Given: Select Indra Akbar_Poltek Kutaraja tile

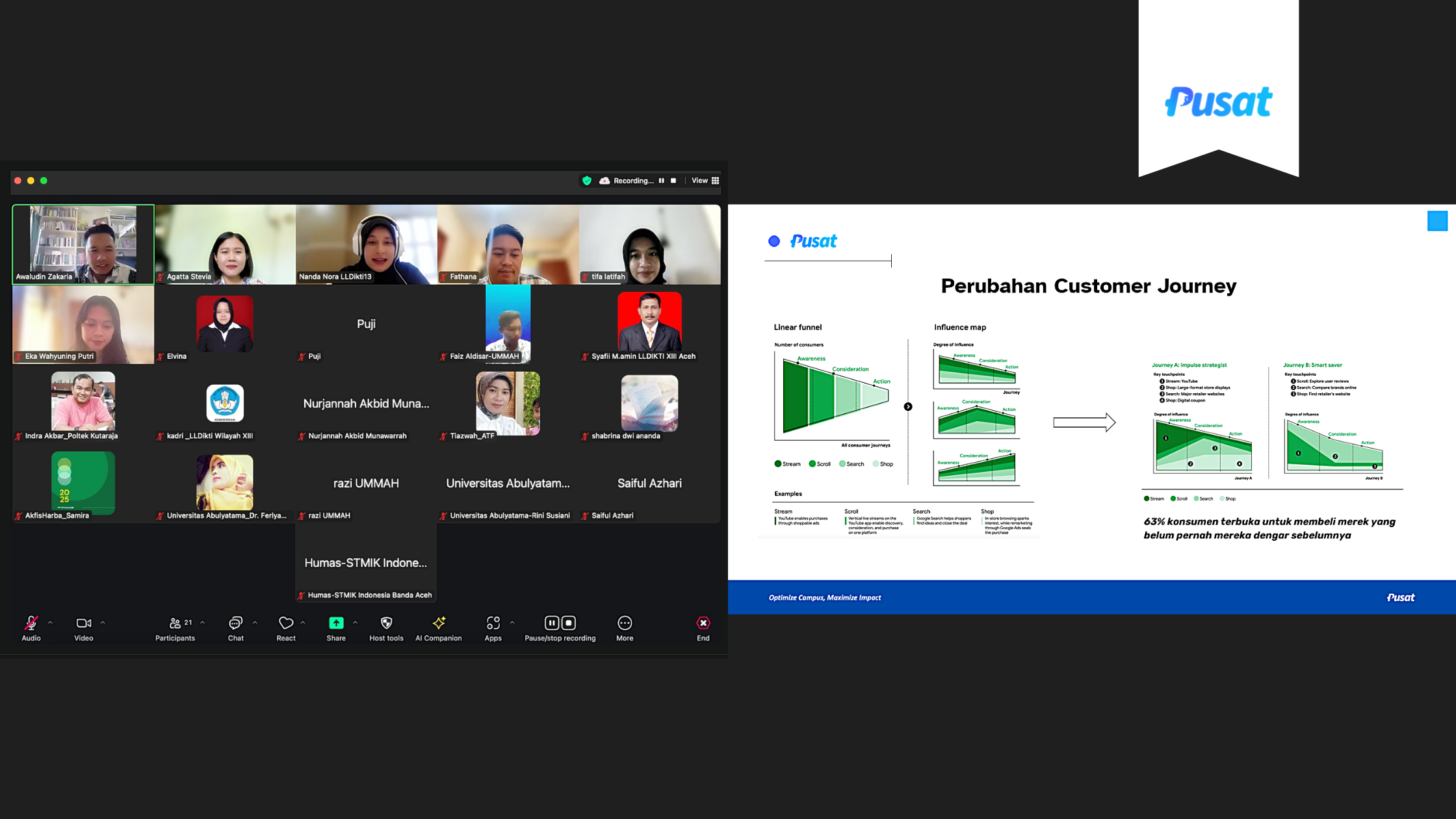Looking at the screenshot, I should [83, 404].
